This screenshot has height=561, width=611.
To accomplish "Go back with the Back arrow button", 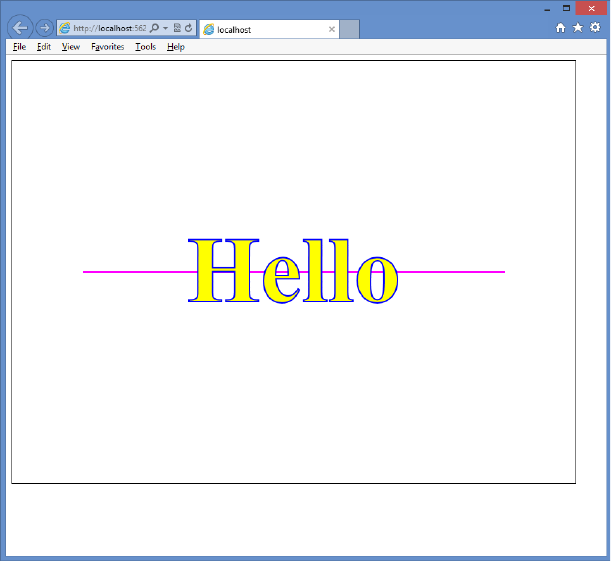I will pos(20,28).
